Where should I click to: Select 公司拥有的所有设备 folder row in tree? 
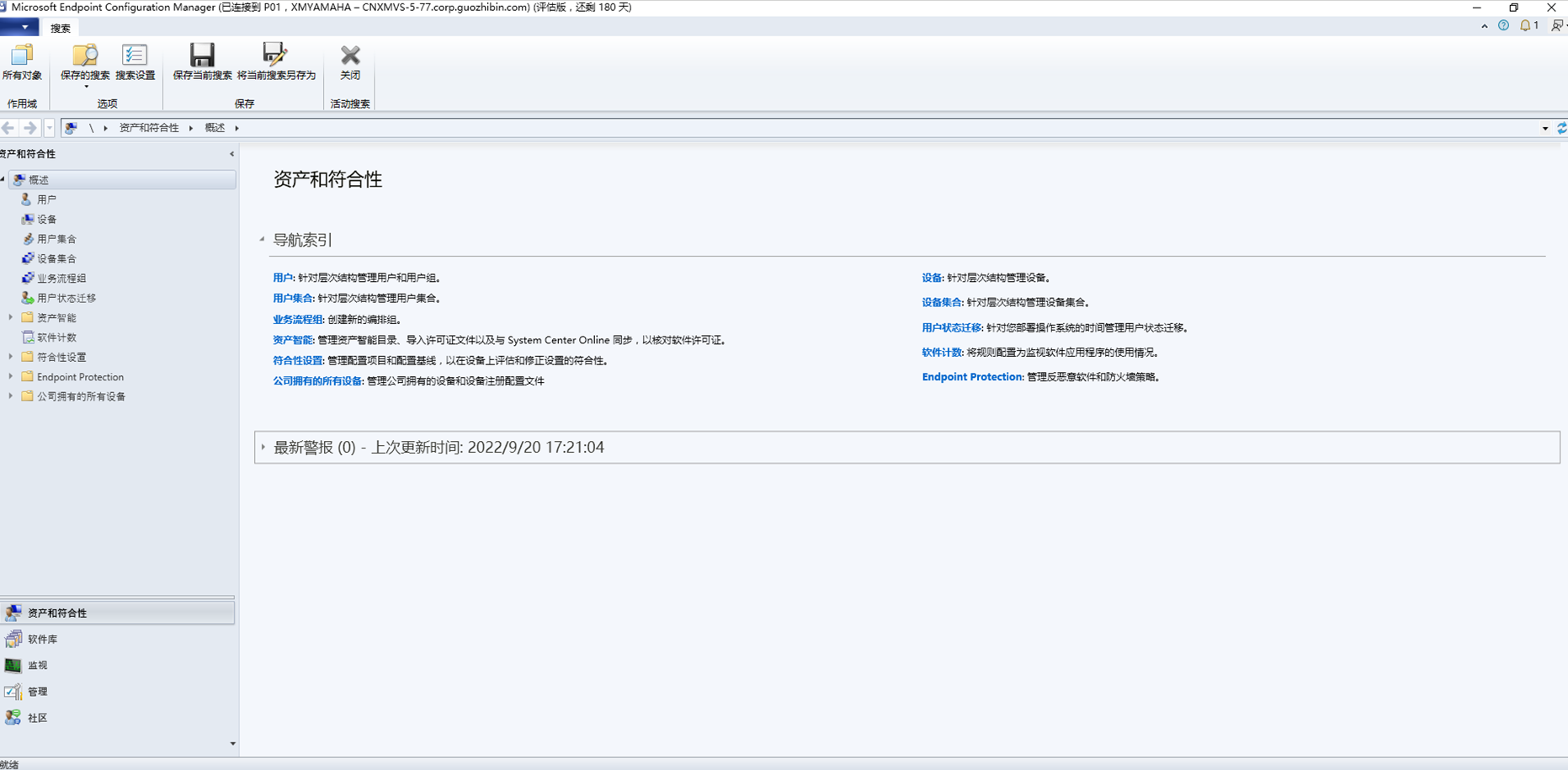(x=73, y=396)
